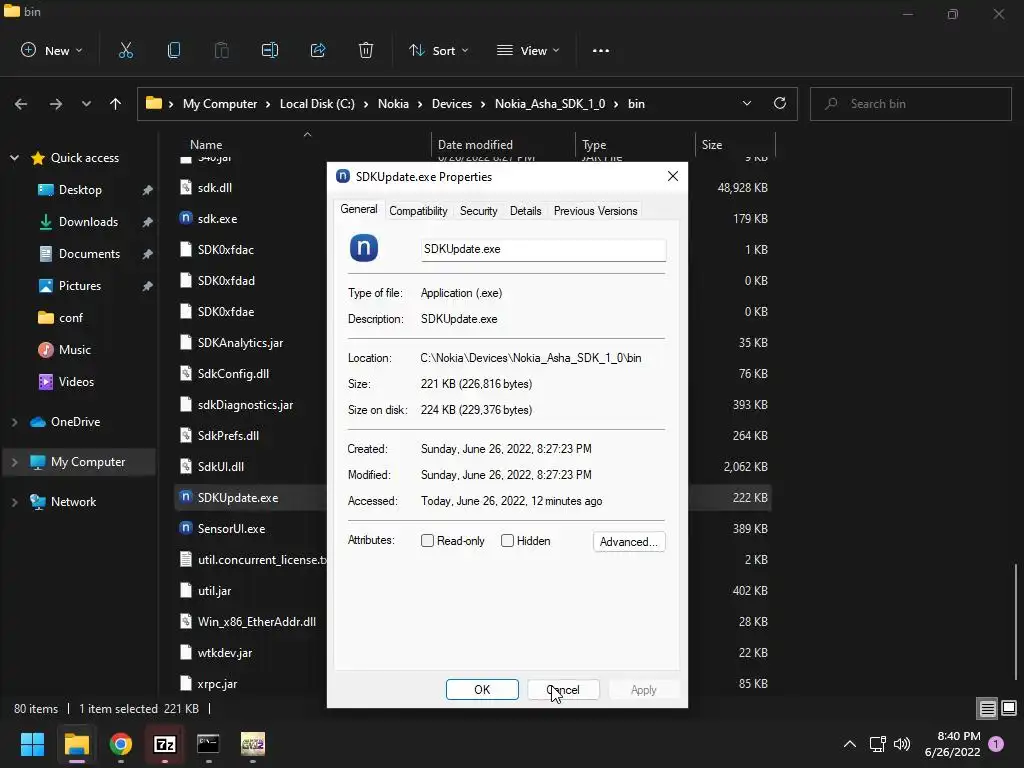The width and height of the screenshot is (1024, 768).
Task: Click OK in Properties dialog
Action: pyautogui.click(x=482, y=690)
